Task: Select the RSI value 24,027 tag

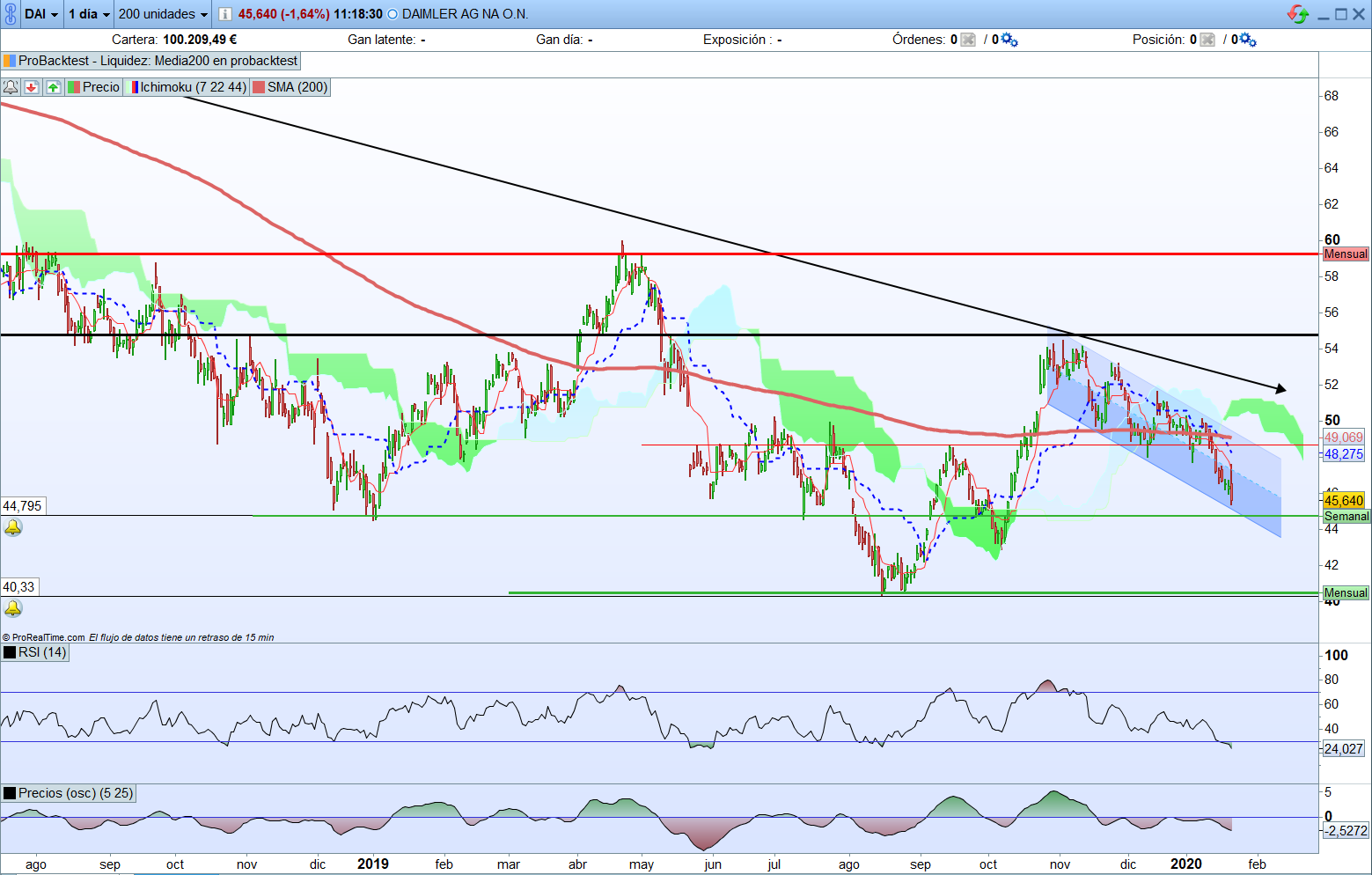Action: [x=1344, y=749]
